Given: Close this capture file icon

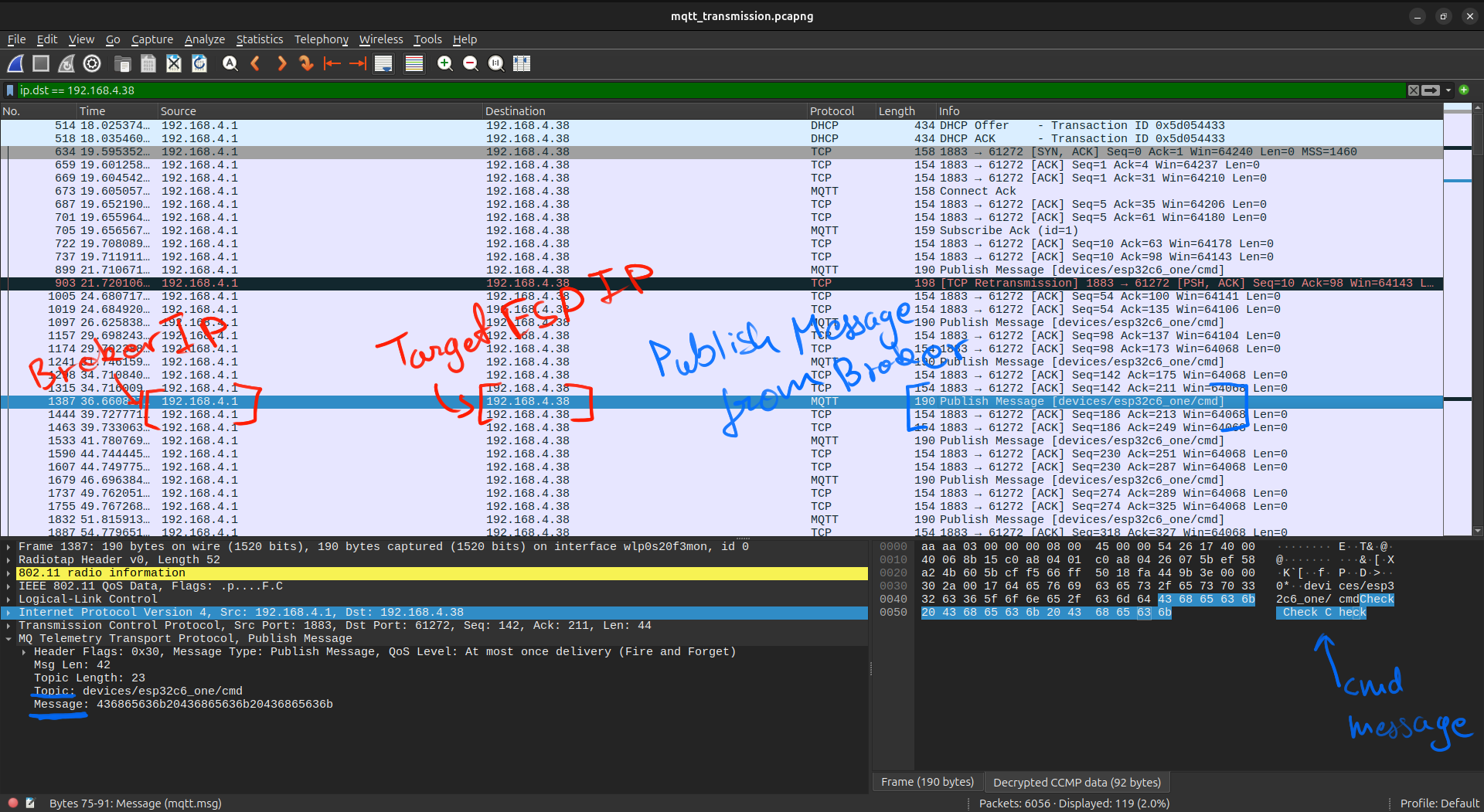Looking at the screenshot, I should click(174, 63).
